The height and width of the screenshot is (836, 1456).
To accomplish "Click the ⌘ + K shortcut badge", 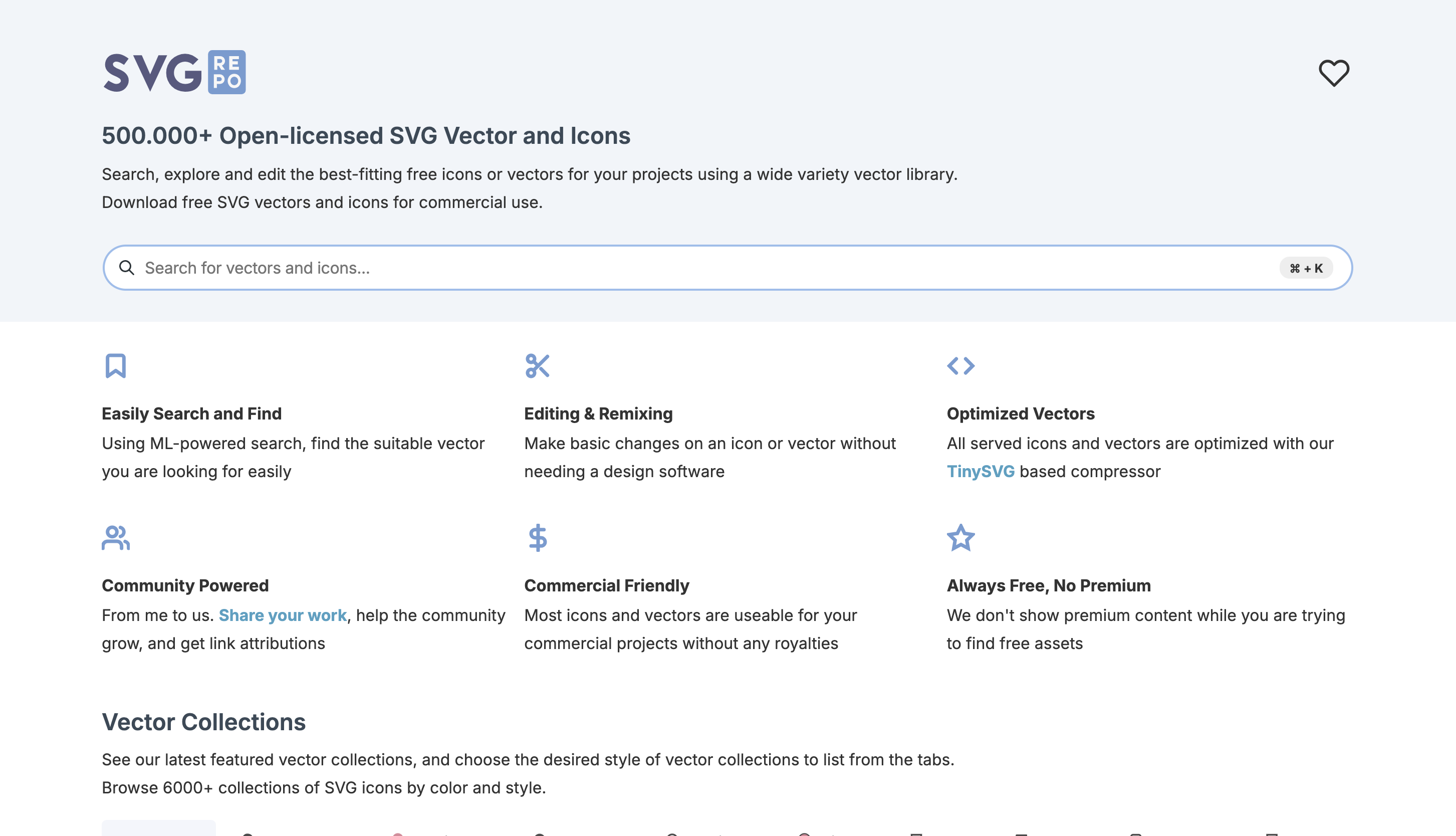I will pos(1306,268).
